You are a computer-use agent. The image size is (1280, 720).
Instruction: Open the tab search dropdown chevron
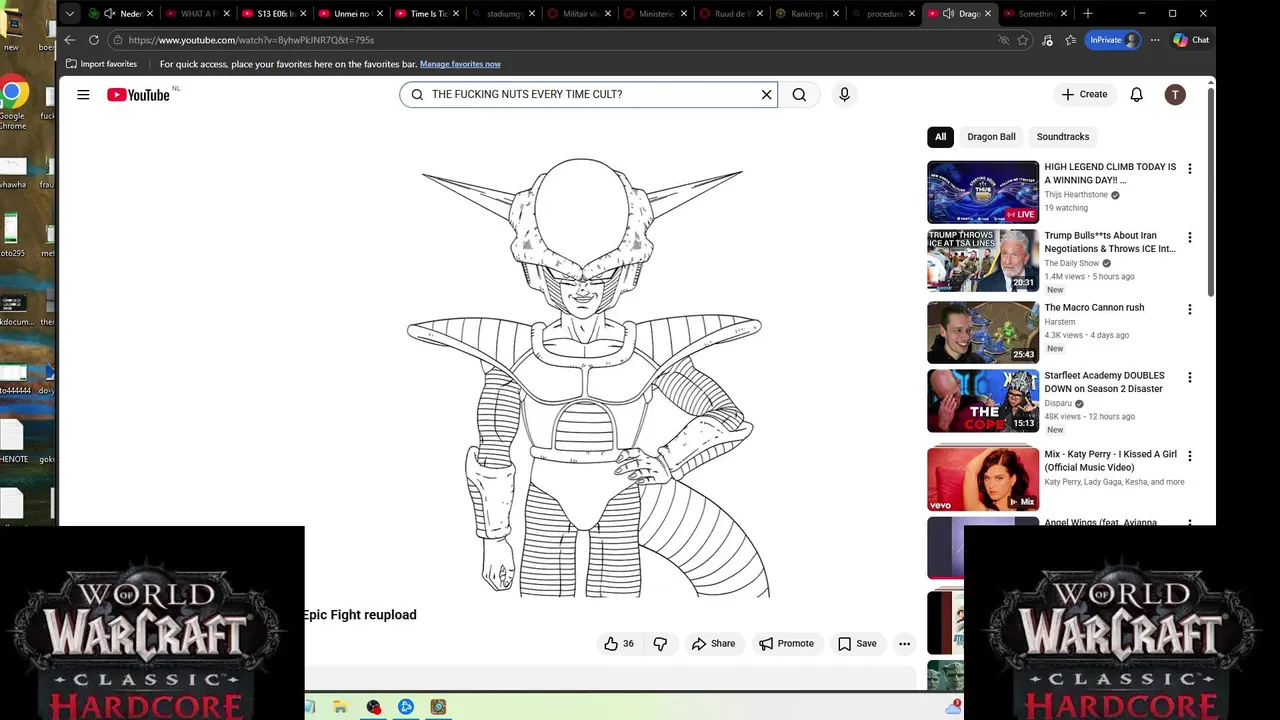[x=69, y=14]
